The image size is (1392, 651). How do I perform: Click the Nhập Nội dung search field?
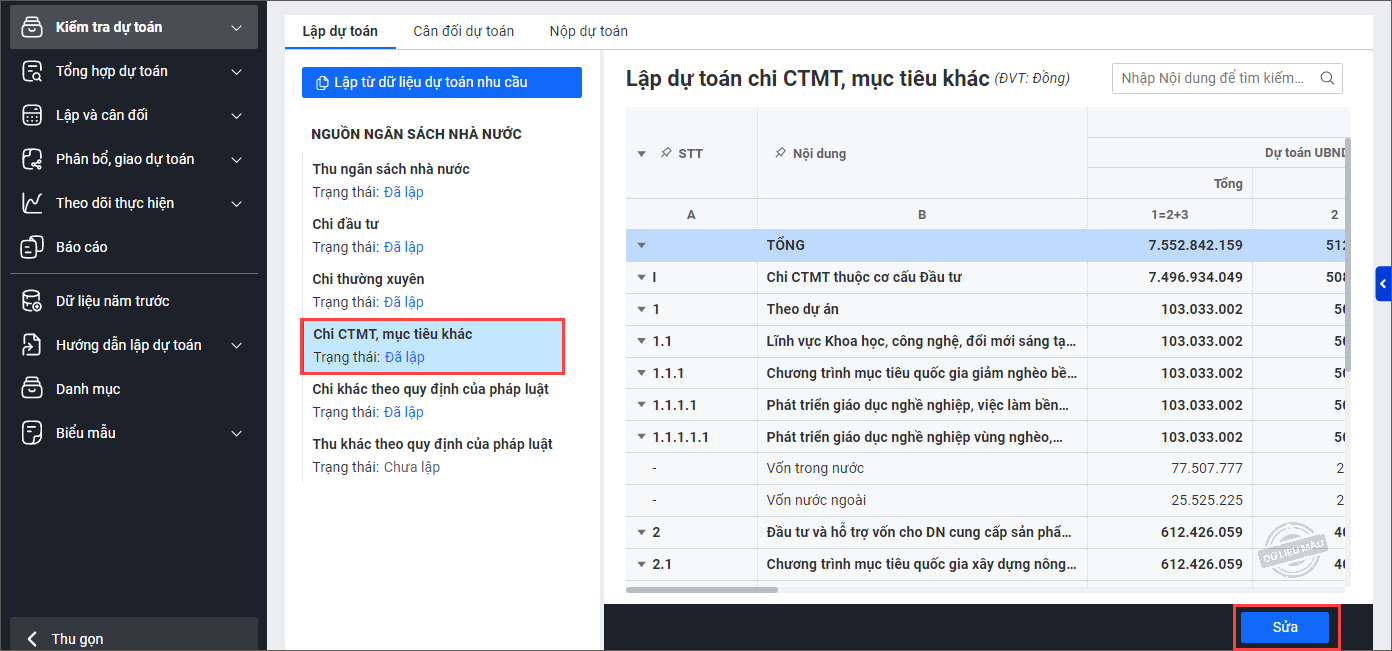(1215, 78)
